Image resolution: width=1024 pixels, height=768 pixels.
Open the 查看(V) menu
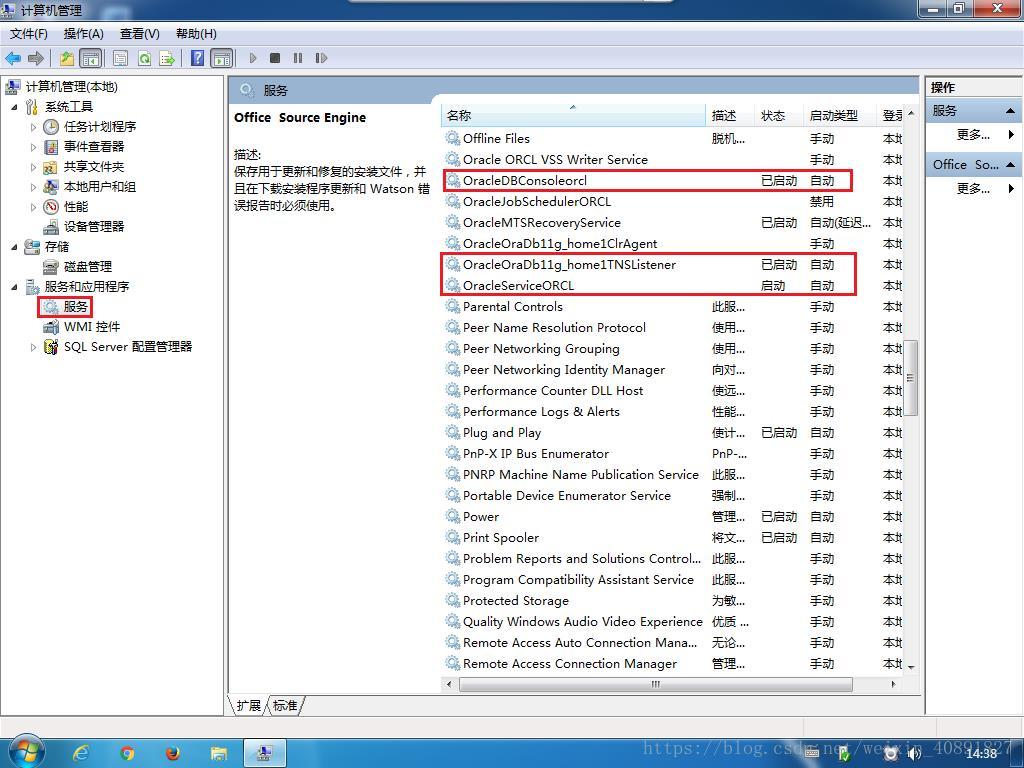point(140,34)
